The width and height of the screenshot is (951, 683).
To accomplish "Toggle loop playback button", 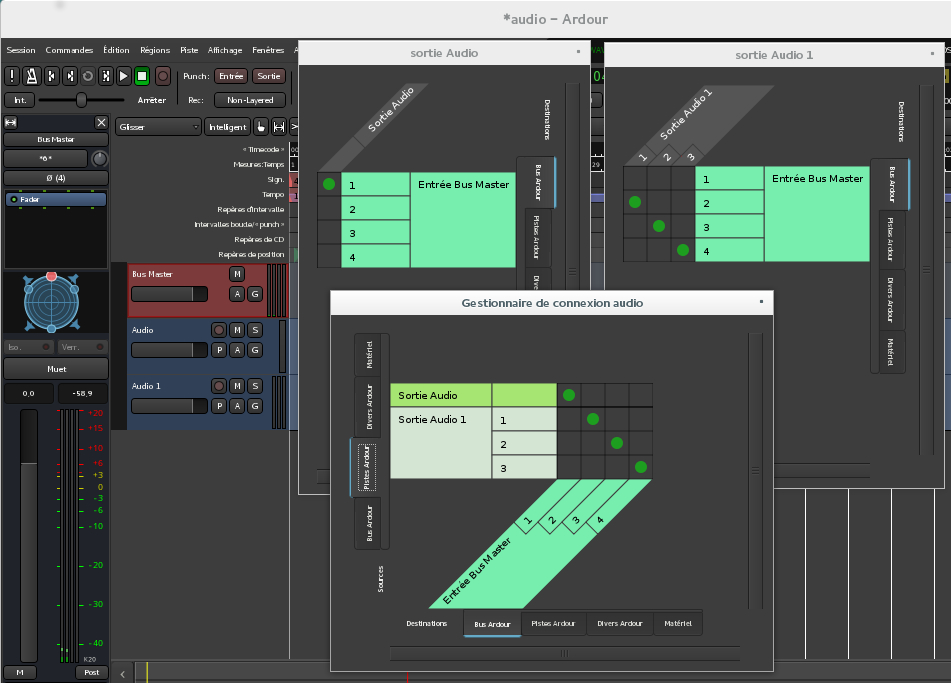I will (88, 76).
